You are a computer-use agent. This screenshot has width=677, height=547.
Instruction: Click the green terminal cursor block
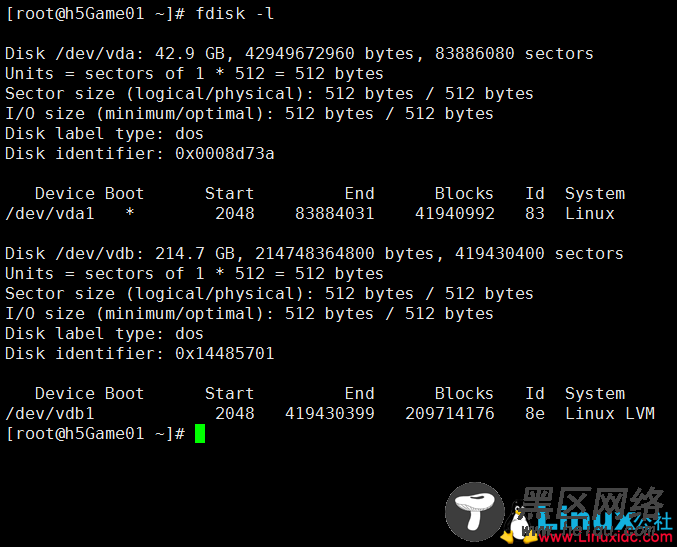[x=200, y=433]
